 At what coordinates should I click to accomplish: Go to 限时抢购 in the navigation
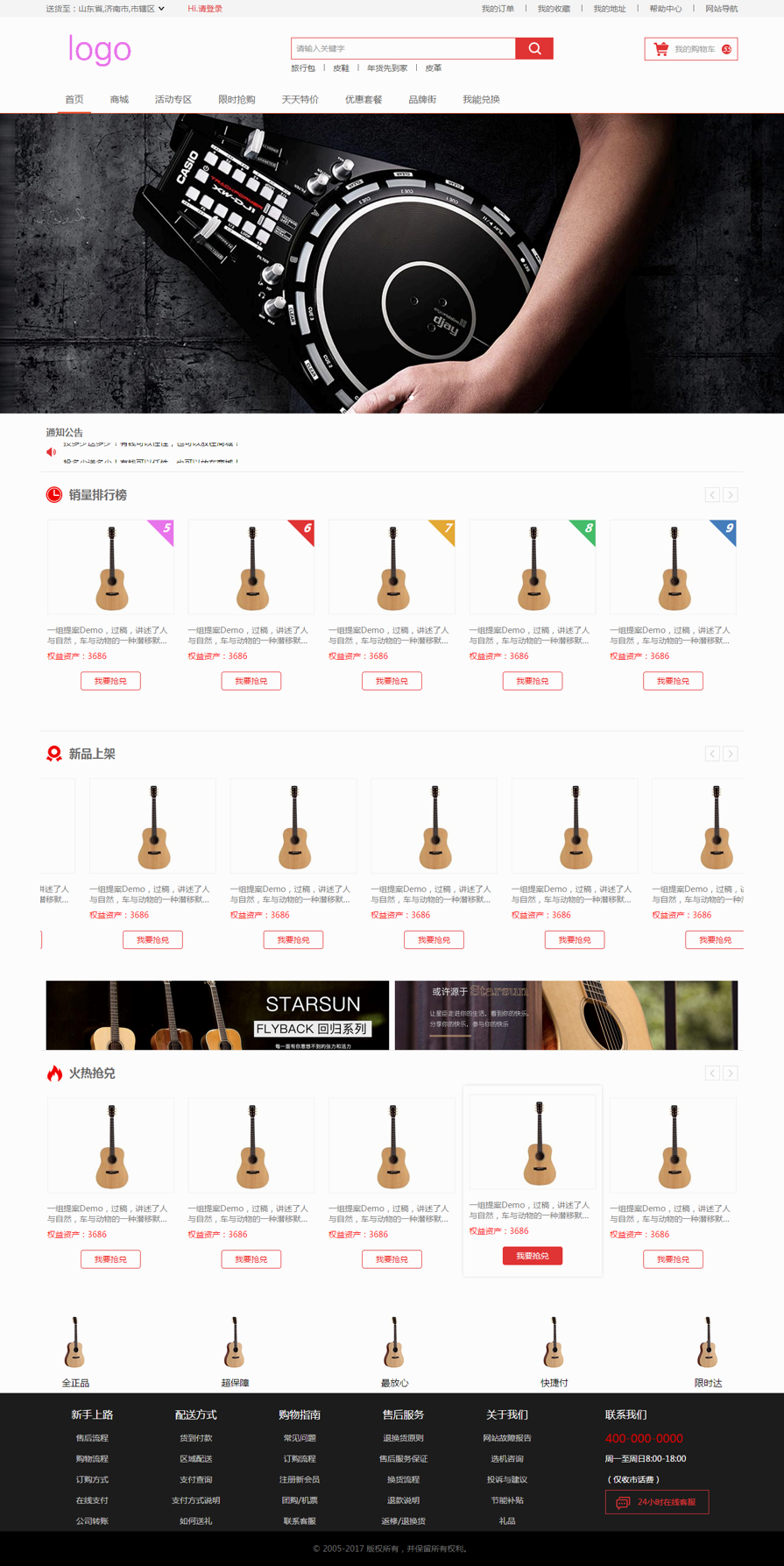[237, 100]
